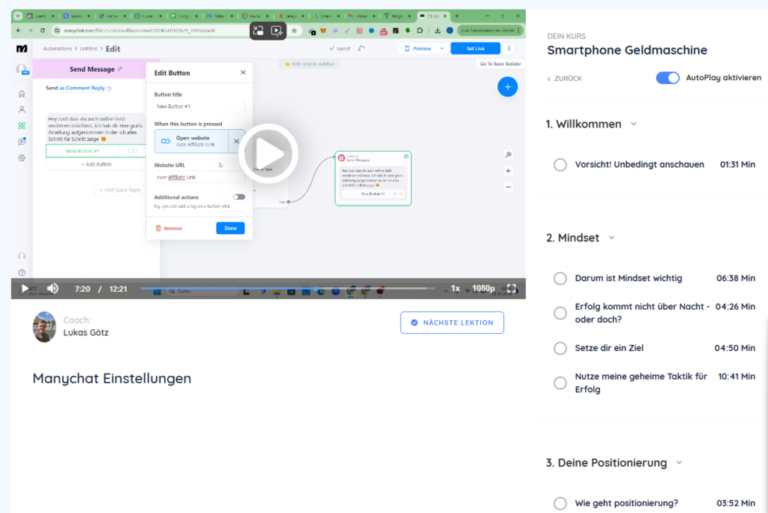Click the '10:41 Min' duration text
The width and height of the screenshot is (768, 513).
point(737,376)
